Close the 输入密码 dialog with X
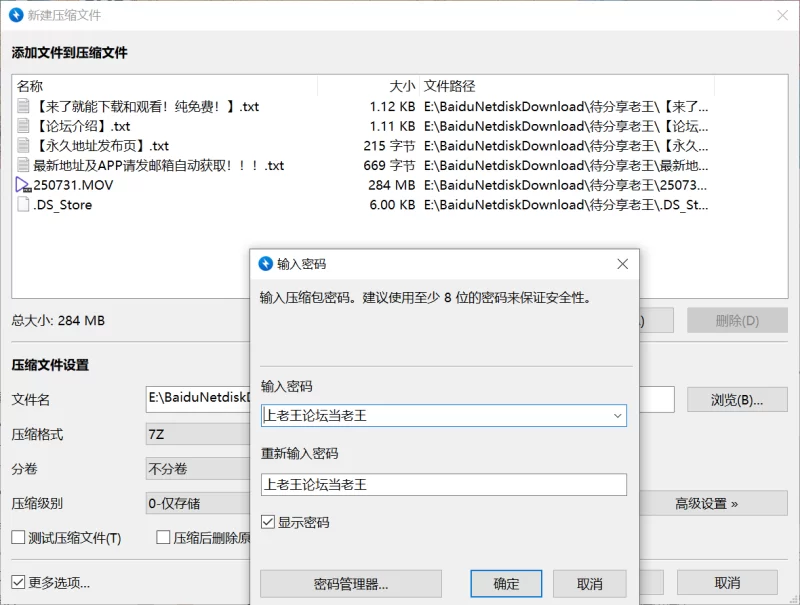The image size is (800, 605). click(x=622, y=264)
